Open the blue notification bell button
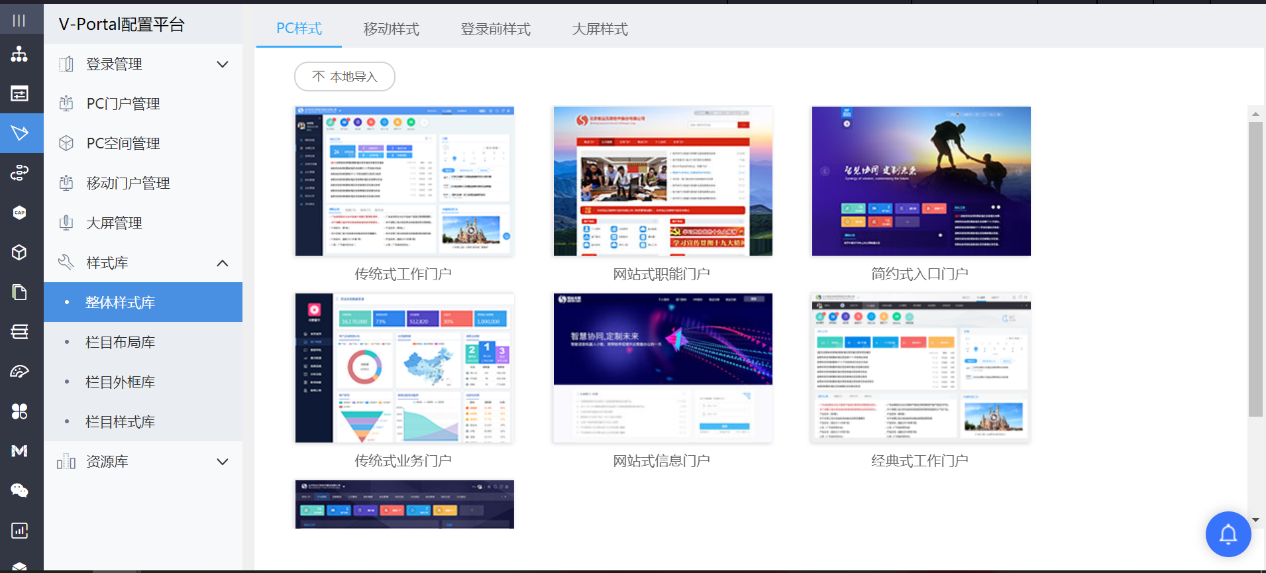The image size is (1266, 573). (1228, 533)
